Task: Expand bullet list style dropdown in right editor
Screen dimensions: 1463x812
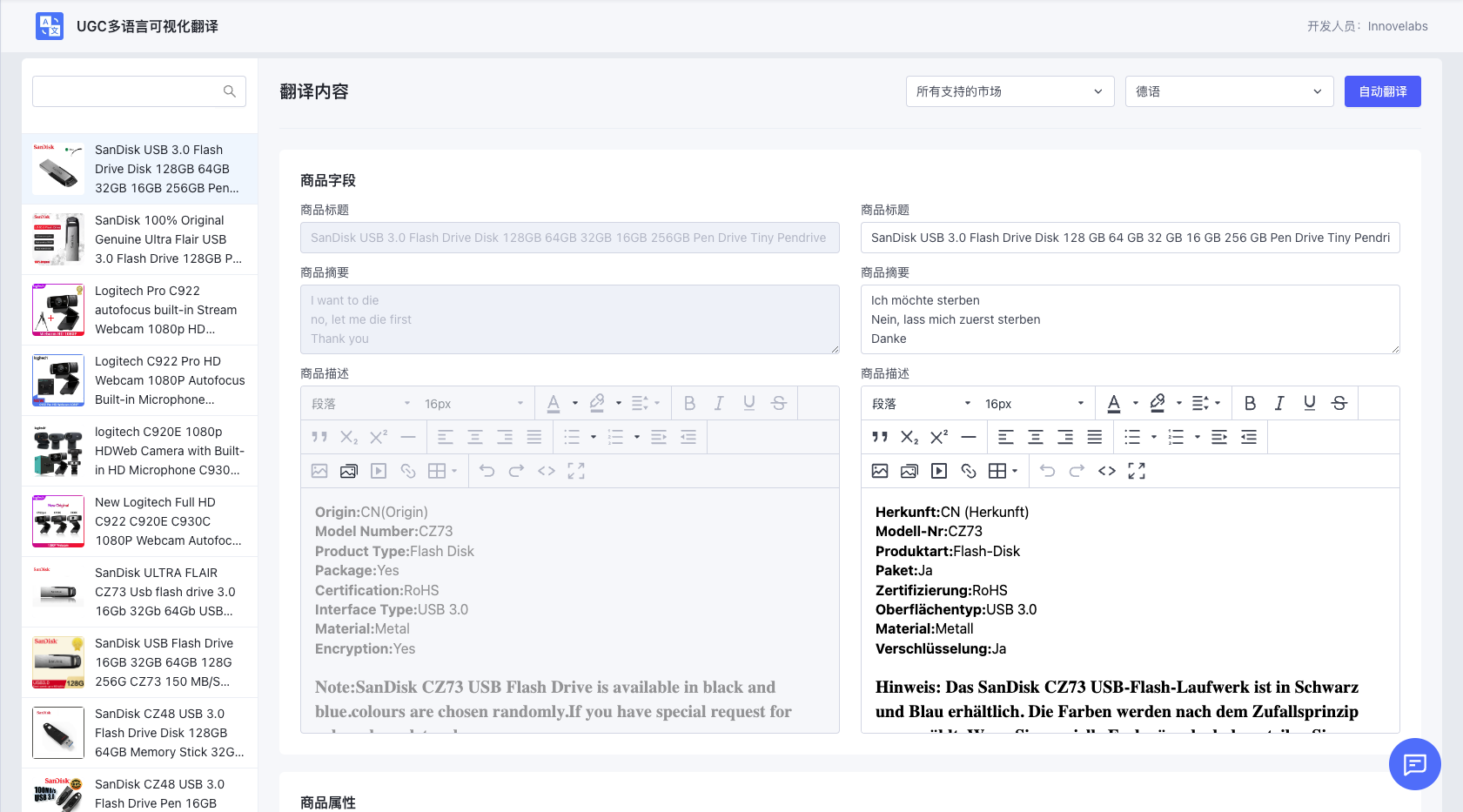Action: pos(1154,437)
